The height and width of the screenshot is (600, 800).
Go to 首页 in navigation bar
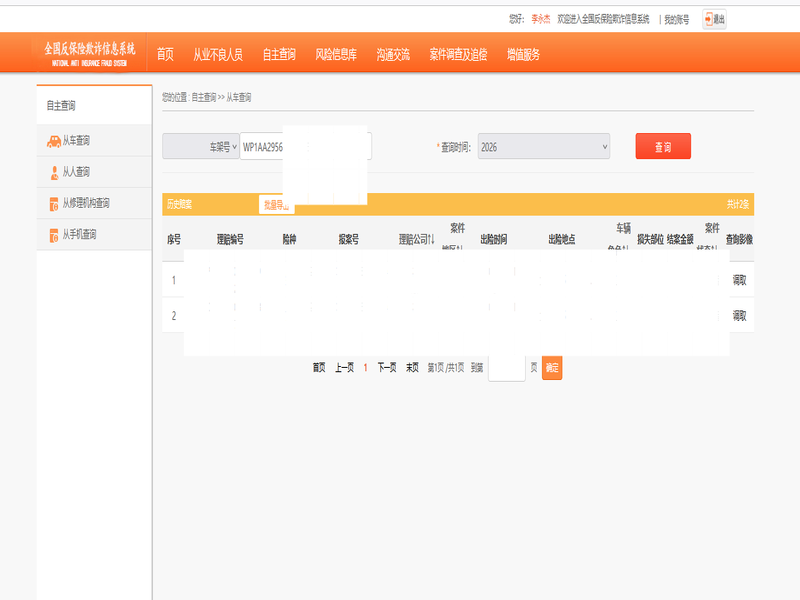click(165, 54)
